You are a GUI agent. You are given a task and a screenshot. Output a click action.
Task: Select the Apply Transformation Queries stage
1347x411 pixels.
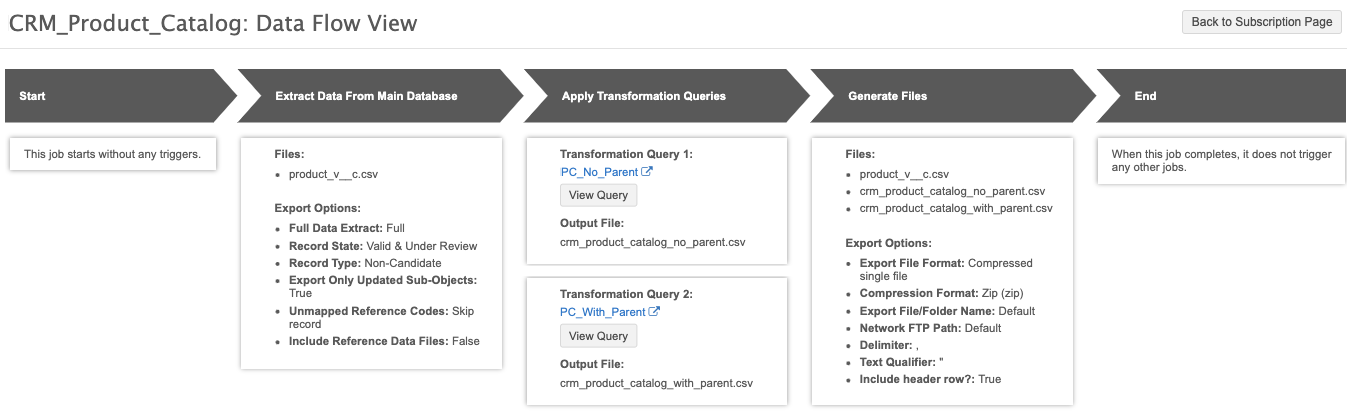point(643,96)
